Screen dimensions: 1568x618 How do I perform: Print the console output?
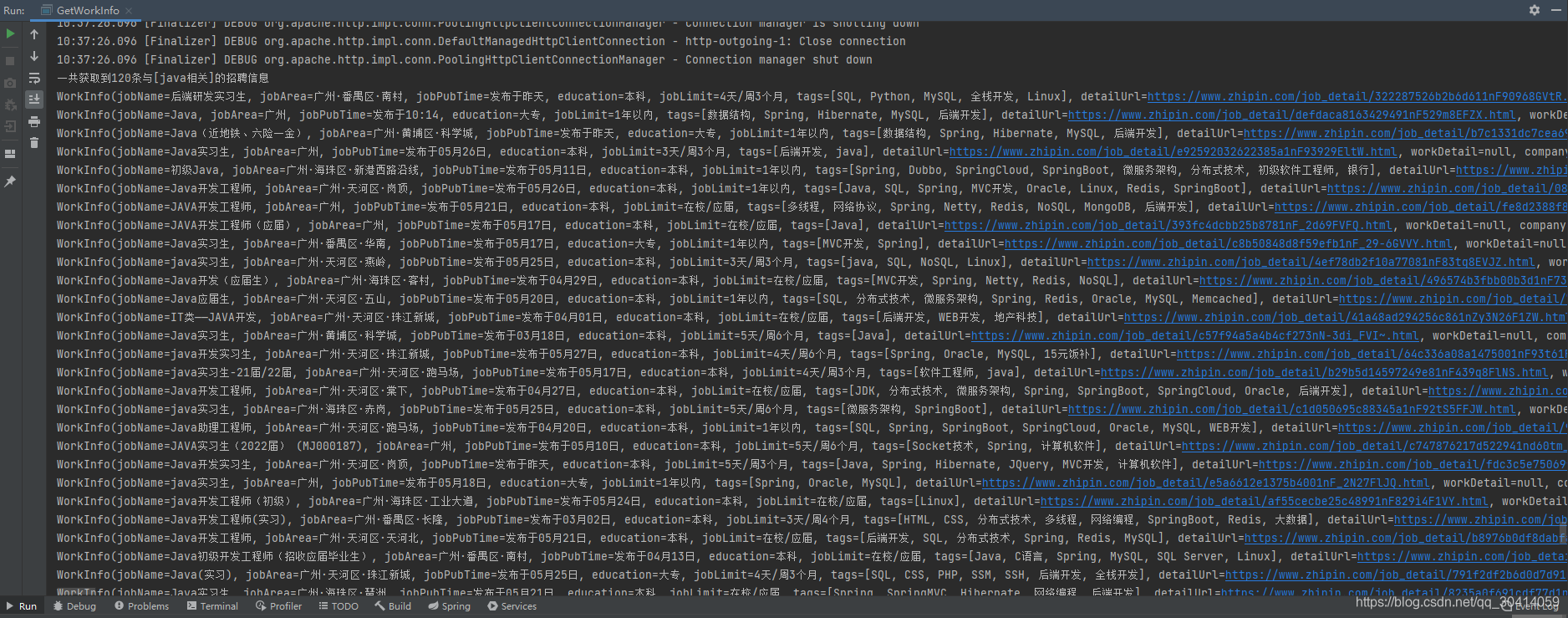pyautogui.click(x=34, y=121)
